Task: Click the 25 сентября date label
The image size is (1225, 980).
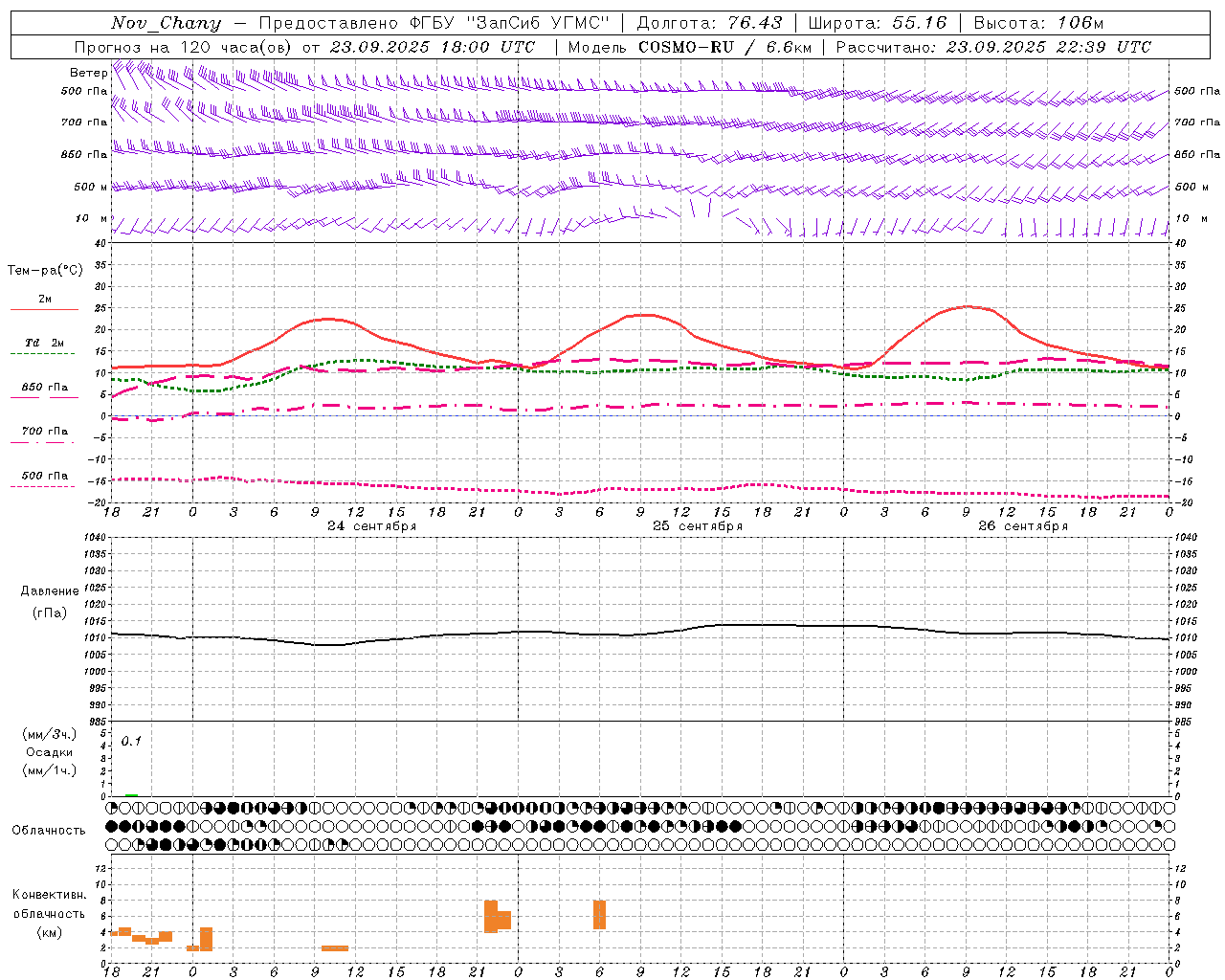Action: tap(698, 526)
